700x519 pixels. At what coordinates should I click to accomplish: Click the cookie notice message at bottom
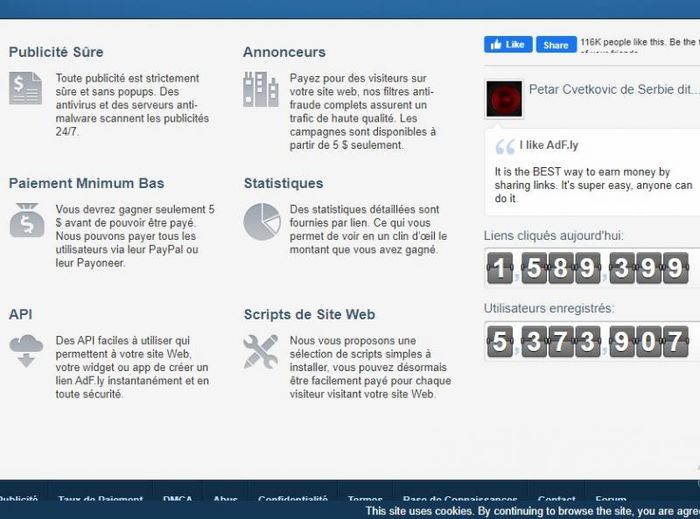point(533,511)
